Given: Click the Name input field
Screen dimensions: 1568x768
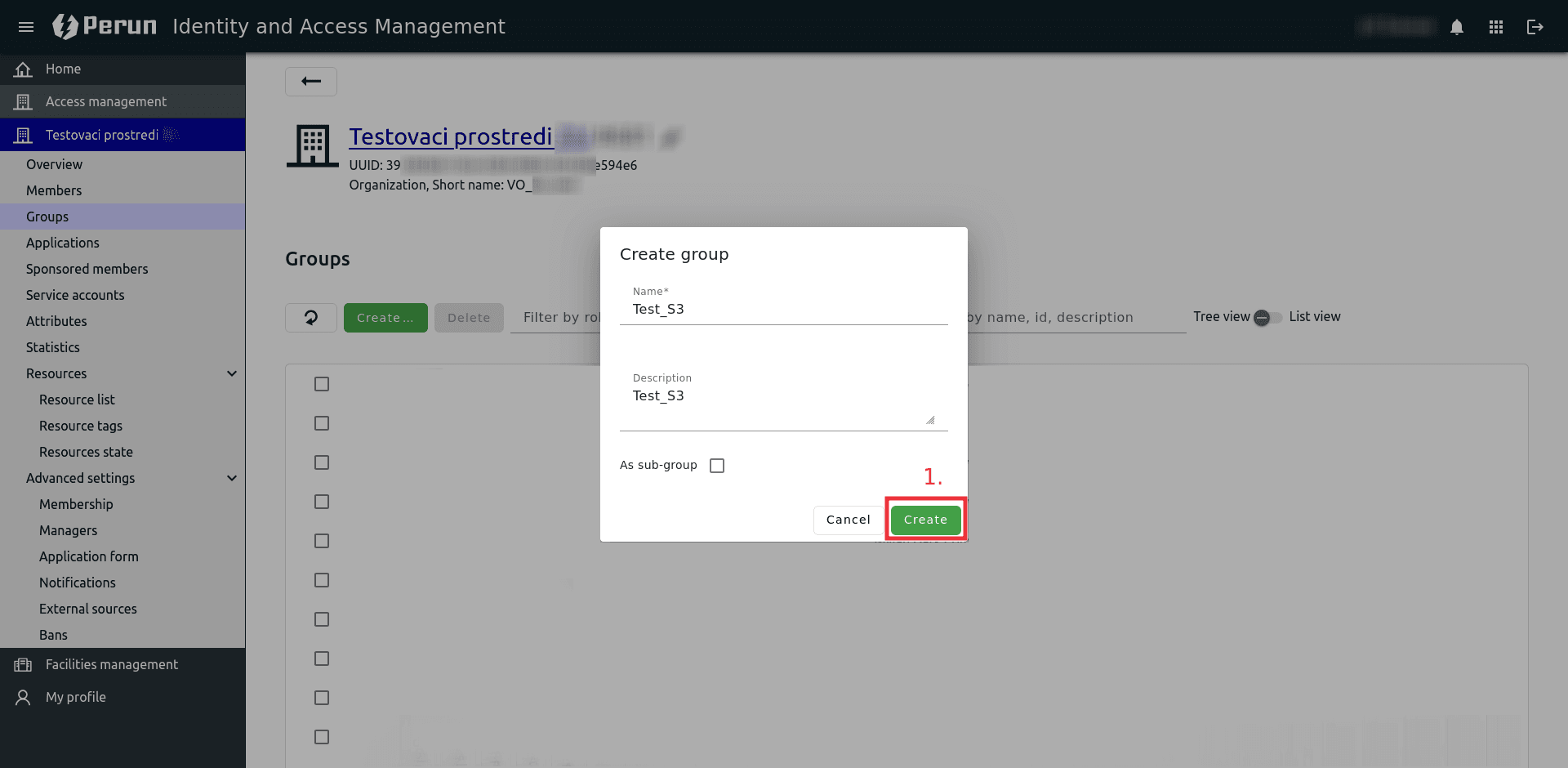Looking at the screenshot, I should 783,309.
